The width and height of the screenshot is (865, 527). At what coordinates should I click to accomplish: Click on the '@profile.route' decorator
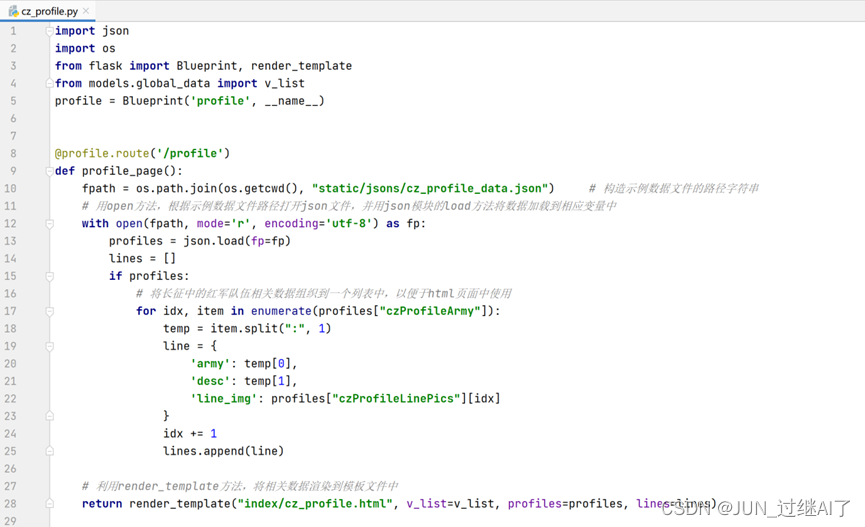(x=102, y=153)
